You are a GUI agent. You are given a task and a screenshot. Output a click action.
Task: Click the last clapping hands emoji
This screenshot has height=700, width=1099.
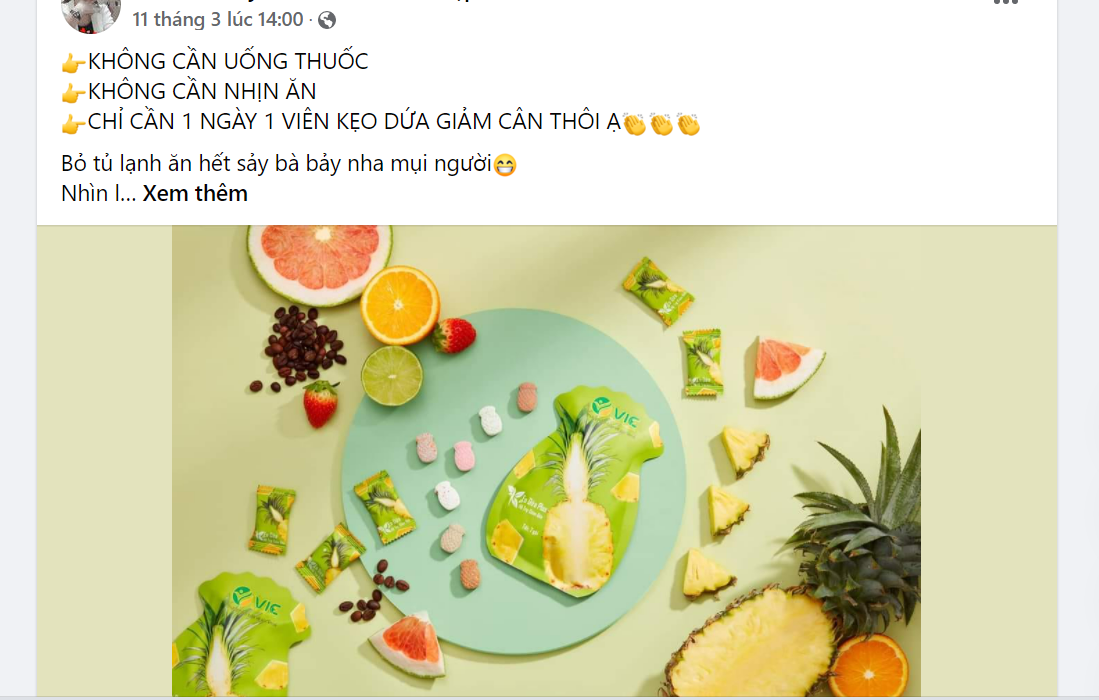click(688, 124)
